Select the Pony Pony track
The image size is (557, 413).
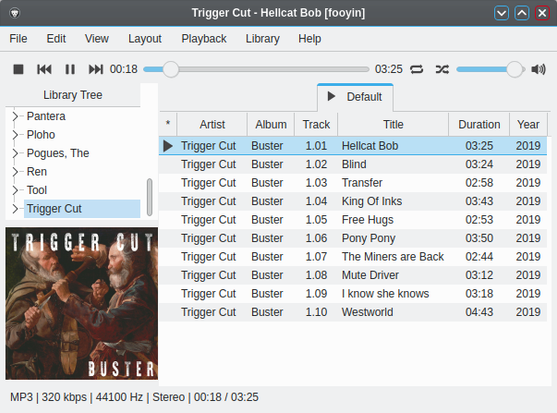pos(353,238)
